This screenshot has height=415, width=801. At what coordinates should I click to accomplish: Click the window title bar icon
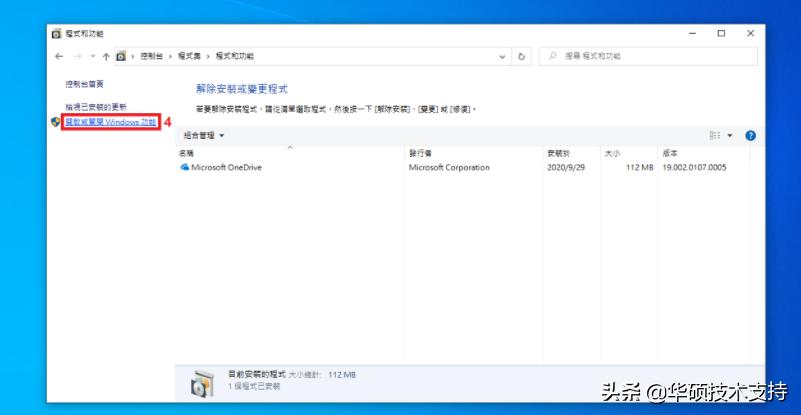tap(57, 34)
